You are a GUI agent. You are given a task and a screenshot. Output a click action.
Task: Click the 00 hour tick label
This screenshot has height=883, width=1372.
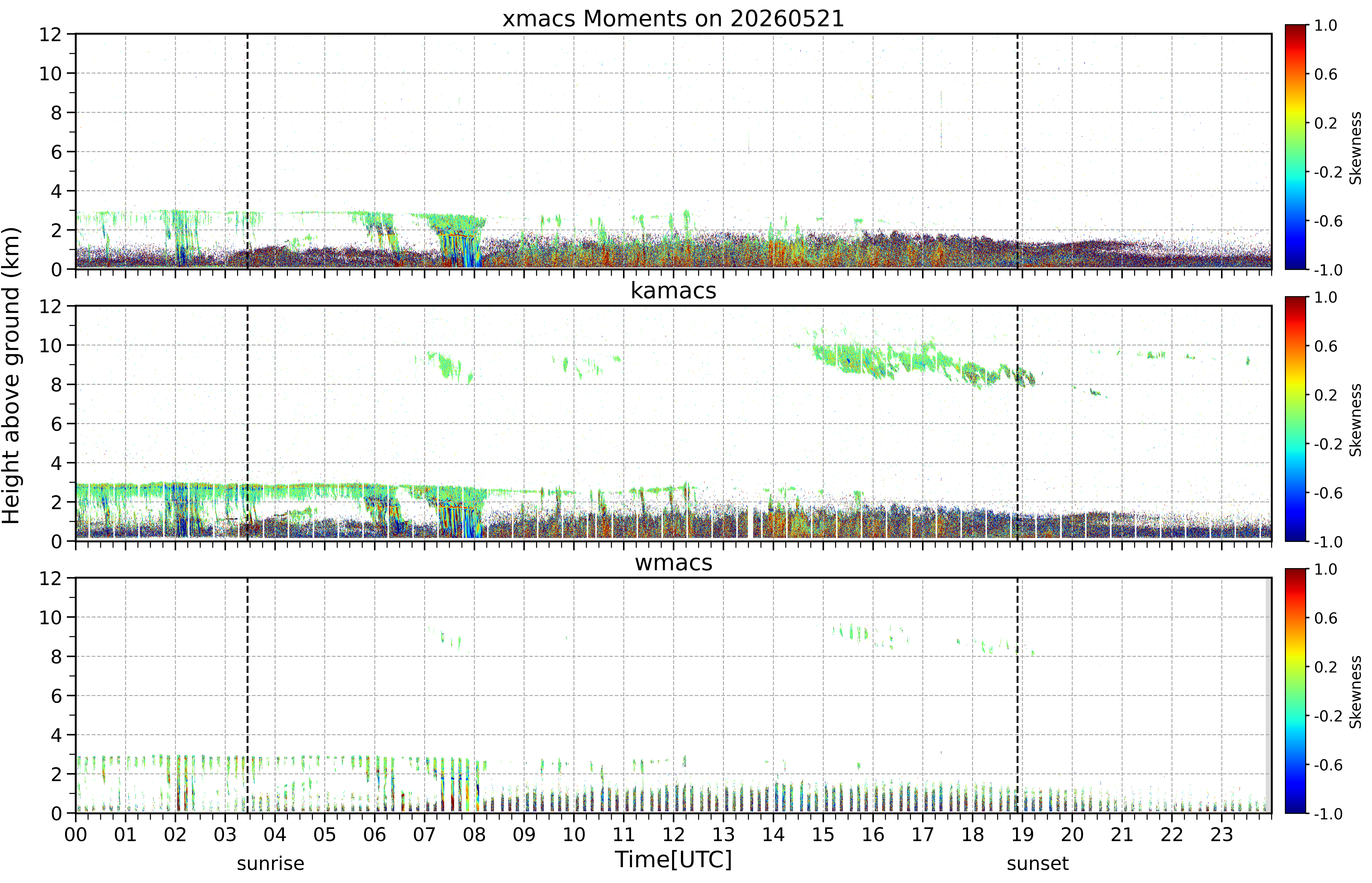[76, 834]
